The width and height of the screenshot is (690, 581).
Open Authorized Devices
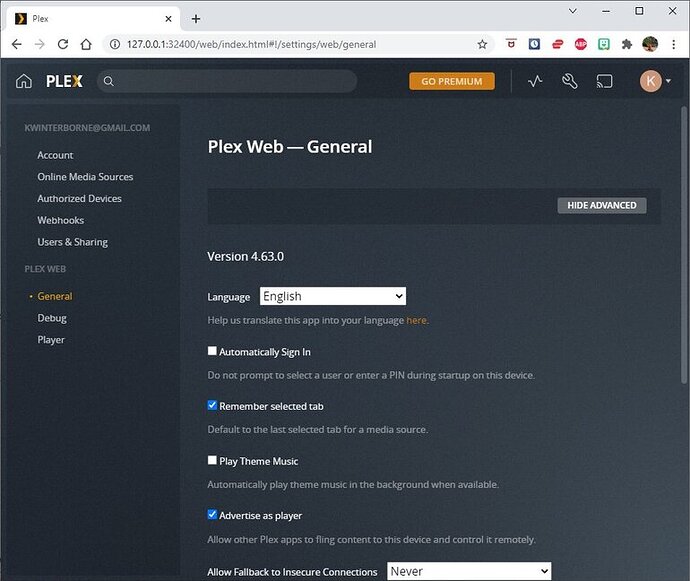80,199
